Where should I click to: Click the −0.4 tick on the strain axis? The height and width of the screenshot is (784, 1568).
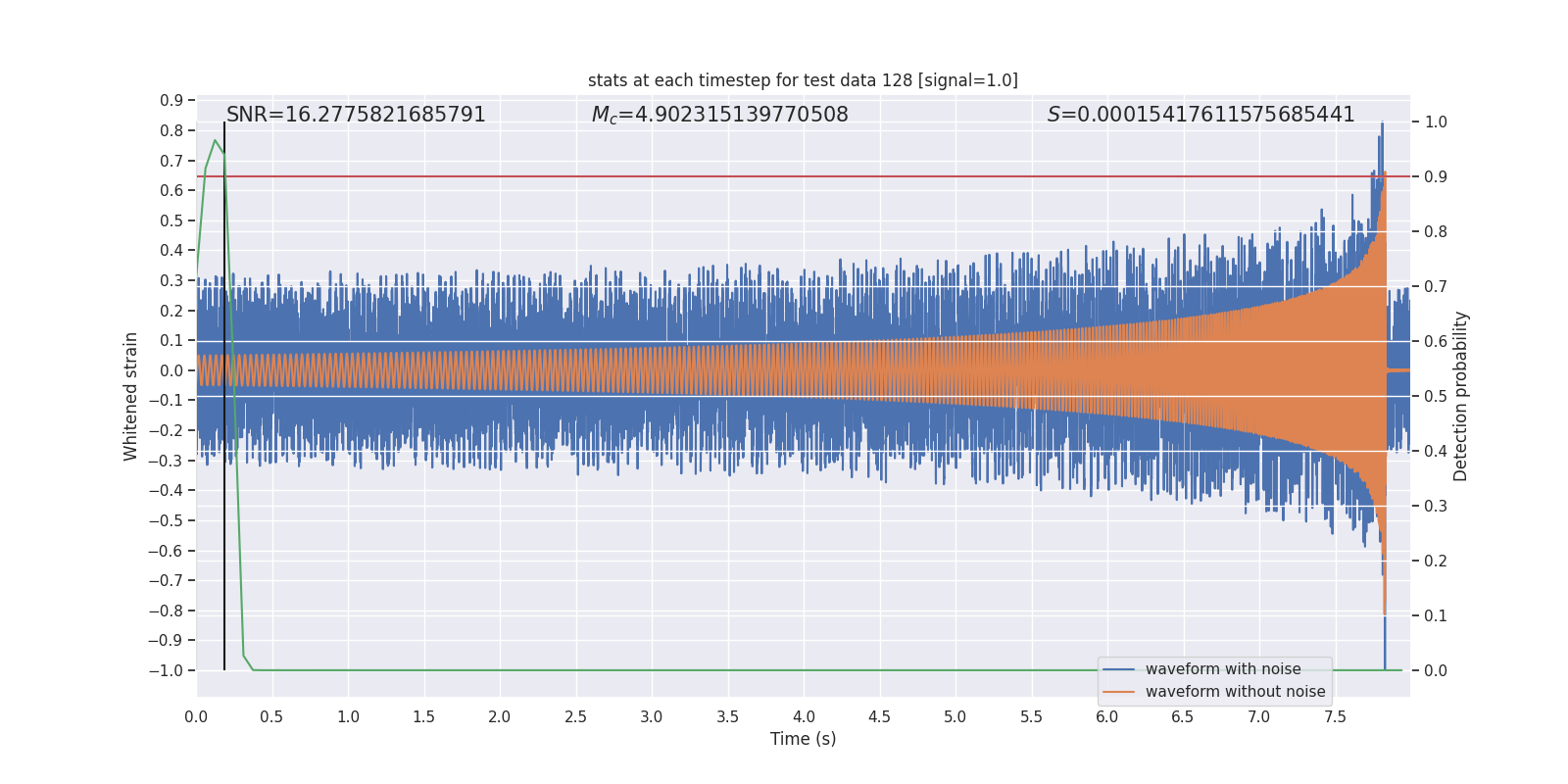click(x=166, y=491)
